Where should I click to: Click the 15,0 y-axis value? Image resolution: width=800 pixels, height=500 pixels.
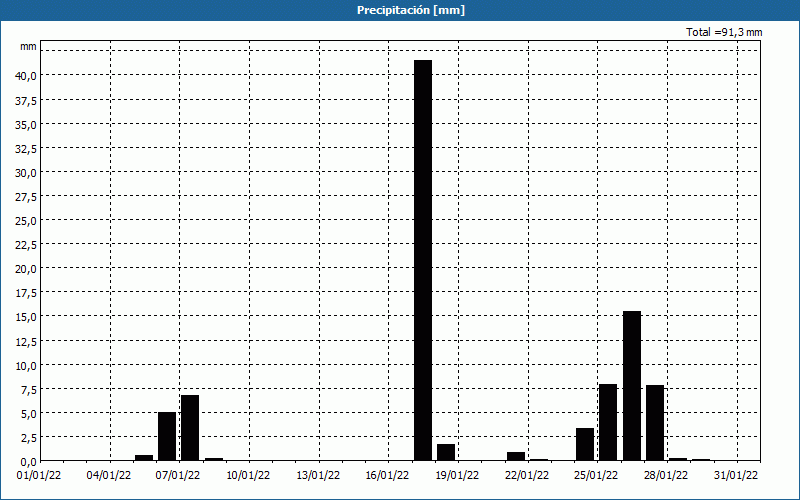[26, 317]
